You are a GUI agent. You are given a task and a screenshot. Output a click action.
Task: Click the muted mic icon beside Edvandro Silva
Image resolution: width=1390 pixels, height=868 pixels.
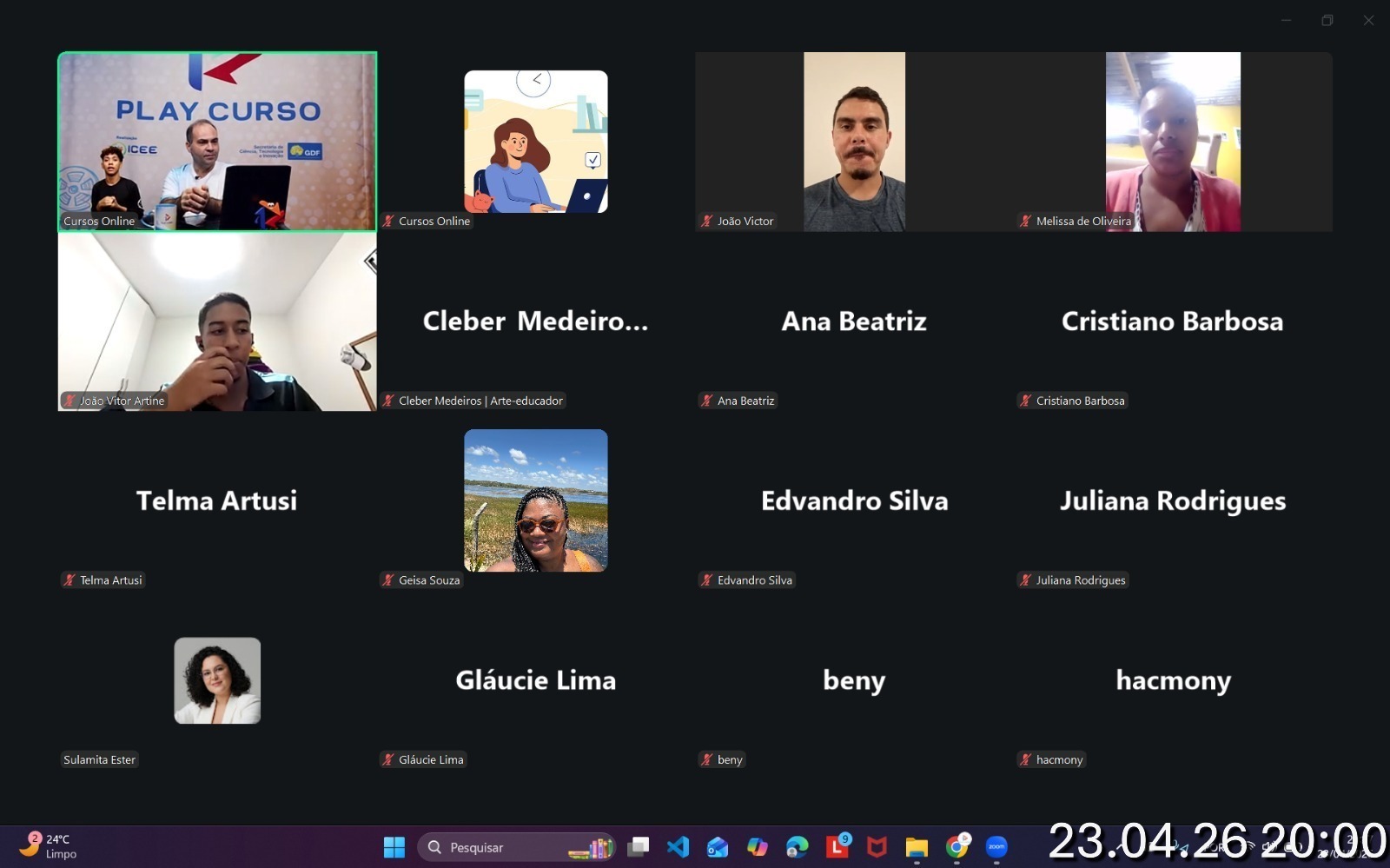click(x=707, y=580)
